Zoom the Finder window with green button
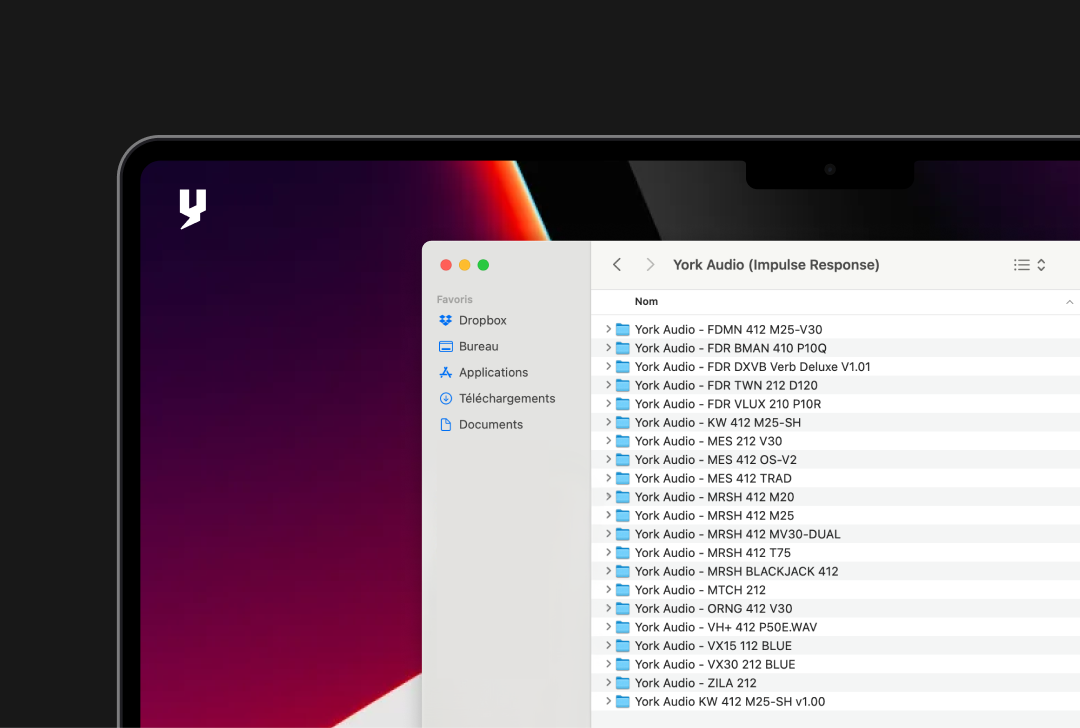This screenshot has width=1080, height=728. pos(483,264)
